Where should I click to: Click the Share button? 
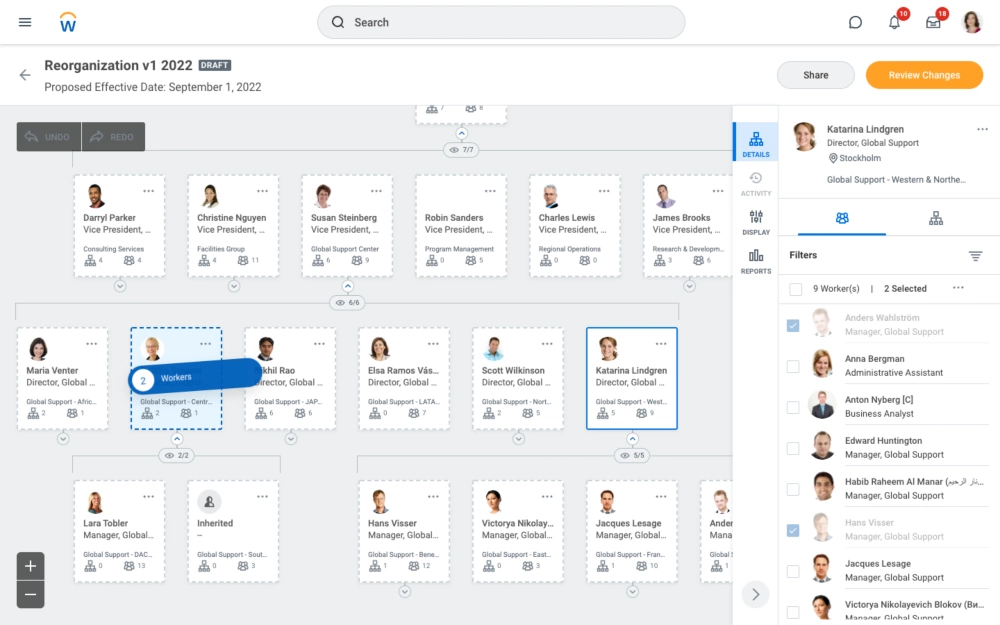tap(815, 75)
